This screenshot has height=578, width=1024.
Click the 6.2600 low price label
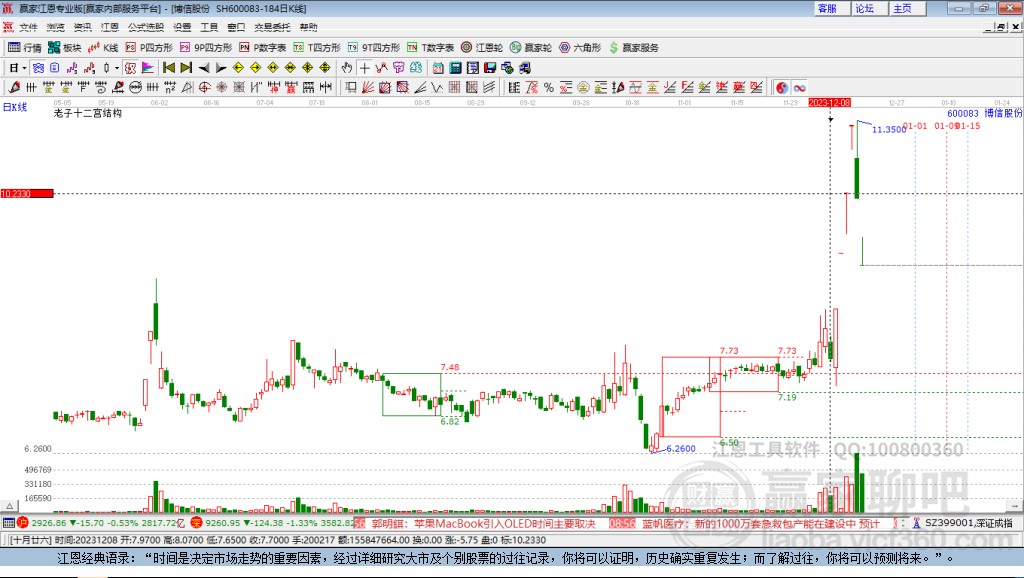(680, 449)
